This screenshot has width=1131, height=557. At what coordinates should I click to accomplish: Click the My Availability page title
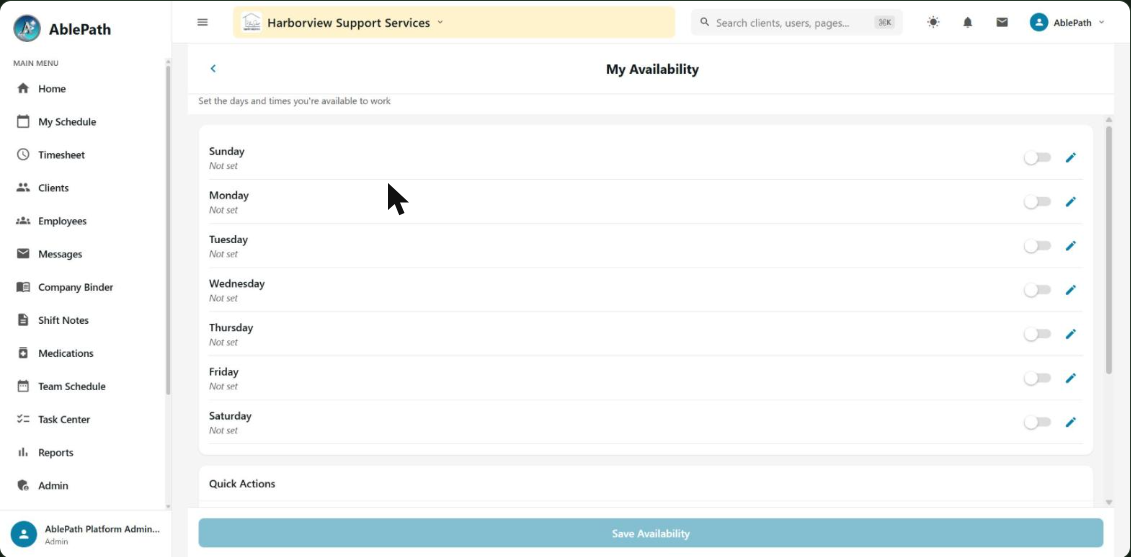(x=652, y=69)
